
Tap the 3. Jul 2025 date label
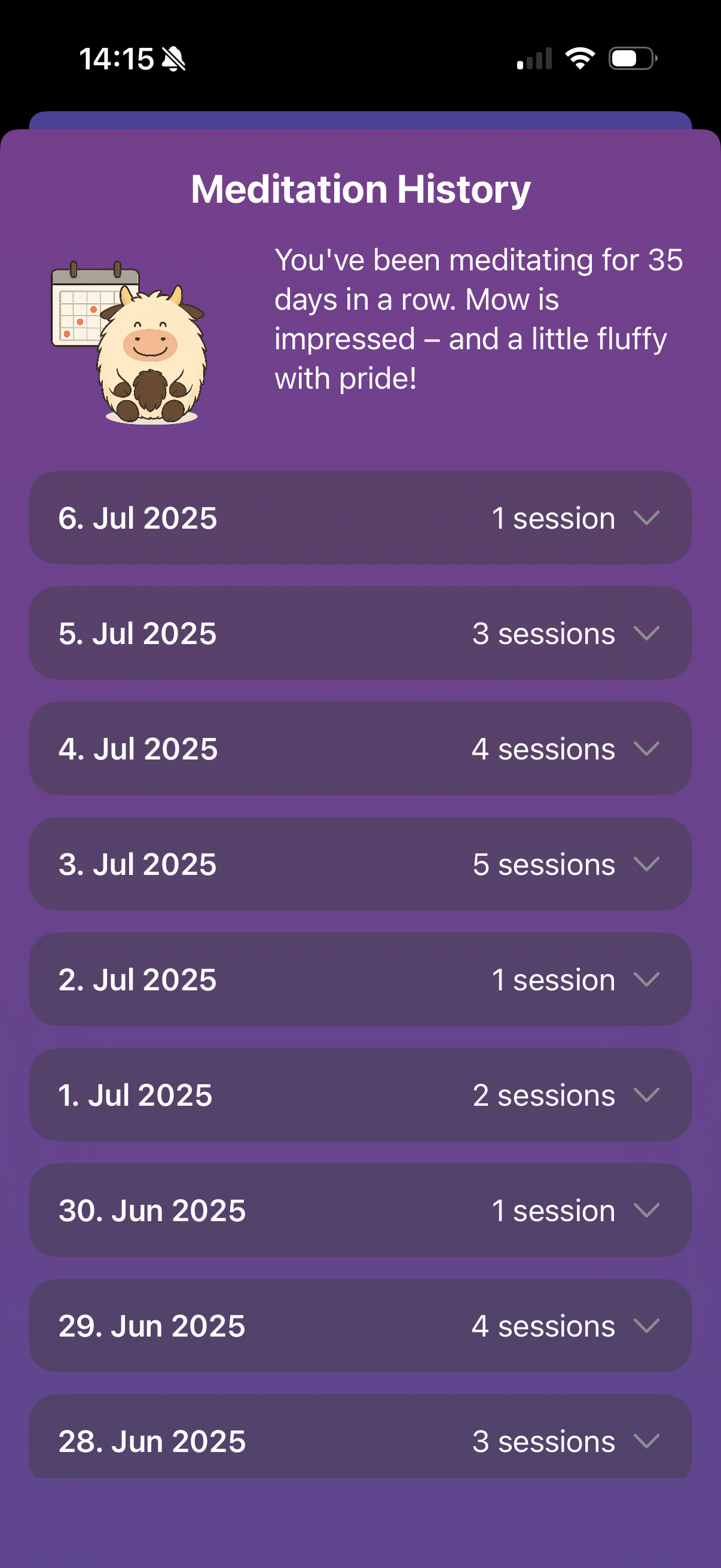pos(138,864)
